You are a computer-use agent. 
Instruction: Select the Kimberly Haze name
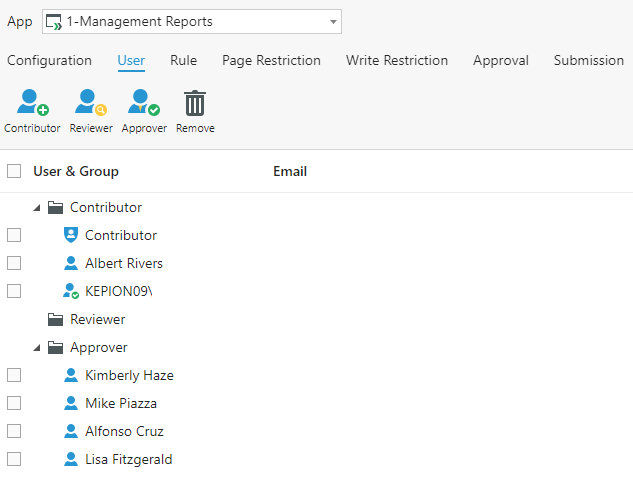(x=130, y=376)
